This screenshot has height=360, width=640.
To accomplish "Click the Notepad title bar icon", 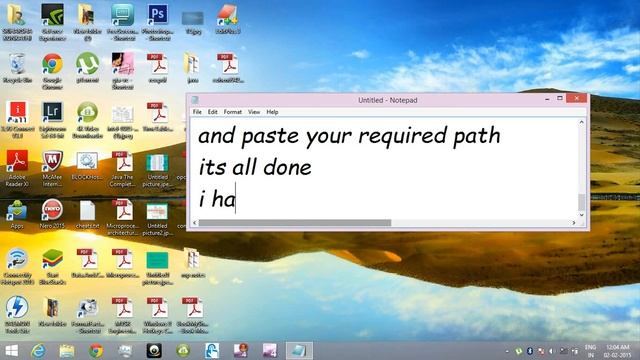I will coord(195,100).
